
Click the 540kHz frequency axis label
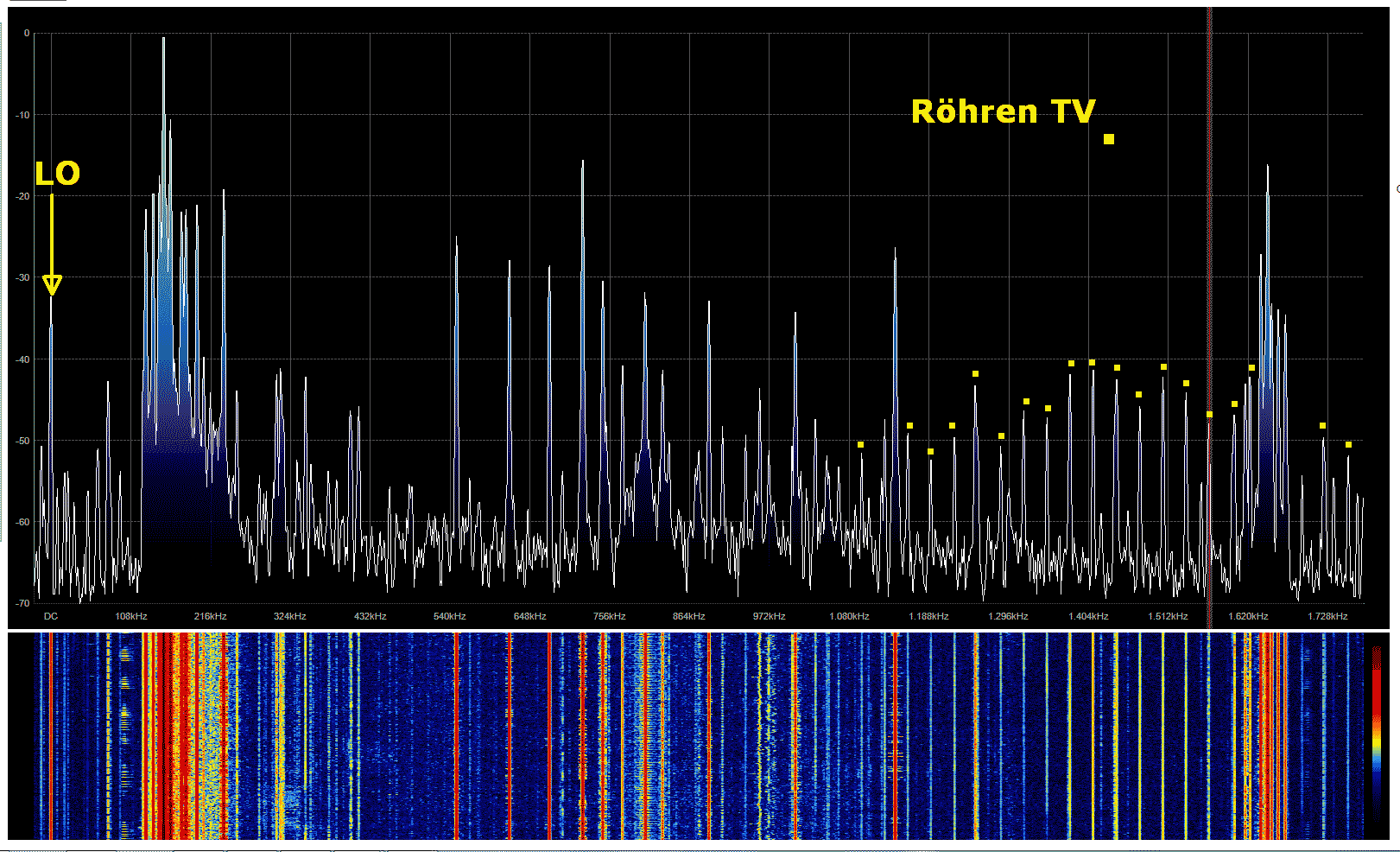(450, 616)
